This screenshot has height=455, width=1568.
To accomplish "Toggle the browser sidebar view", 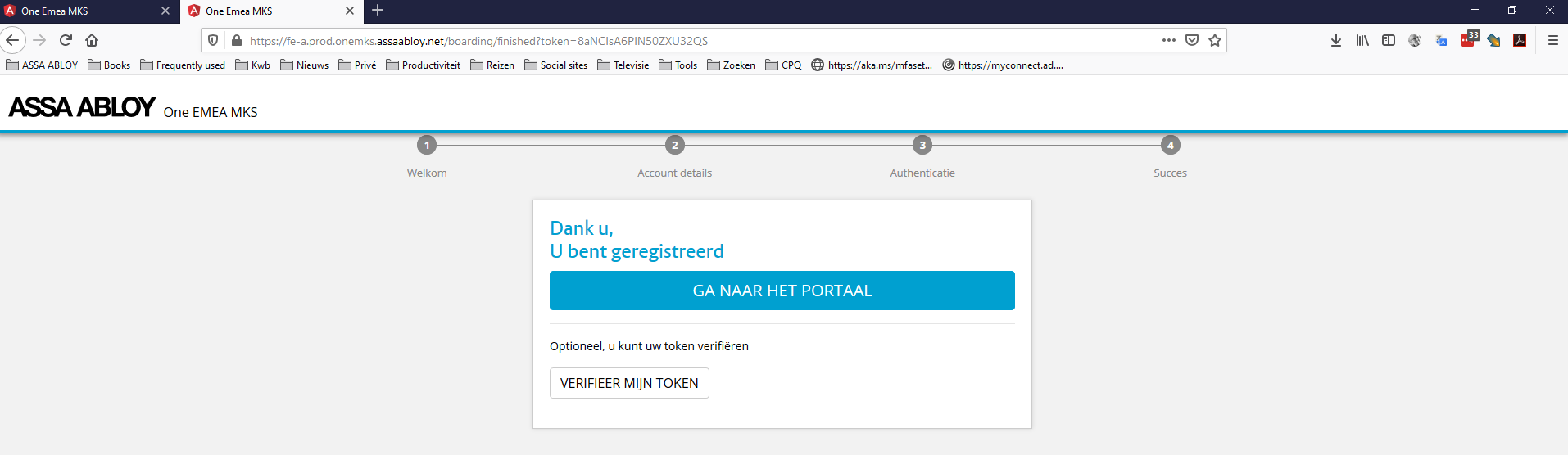I will [x=1389, y=40].
